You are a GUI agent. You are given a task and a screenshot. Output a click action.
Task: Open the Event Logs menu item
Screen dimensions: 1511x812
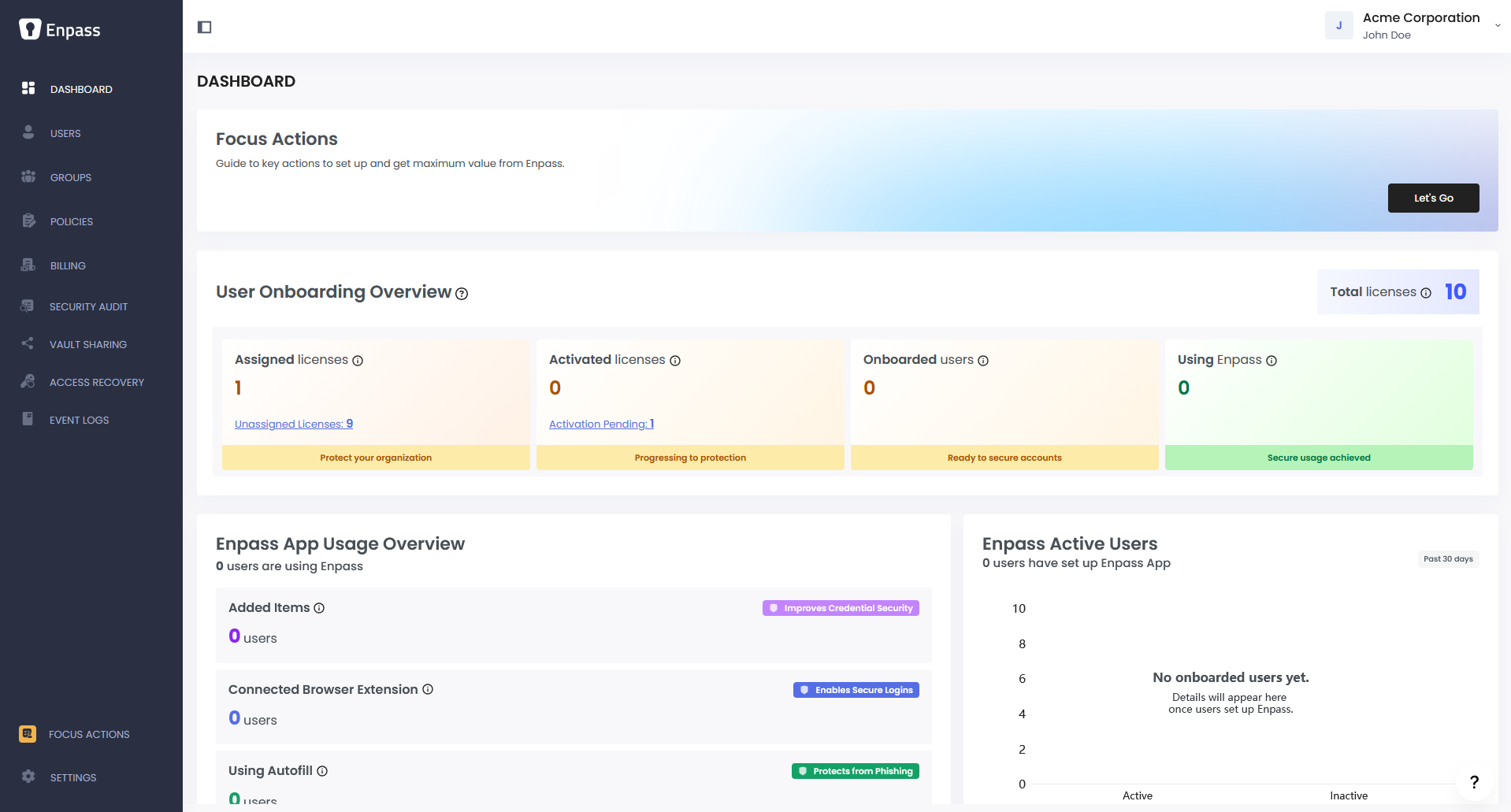[x=79, y=420]
